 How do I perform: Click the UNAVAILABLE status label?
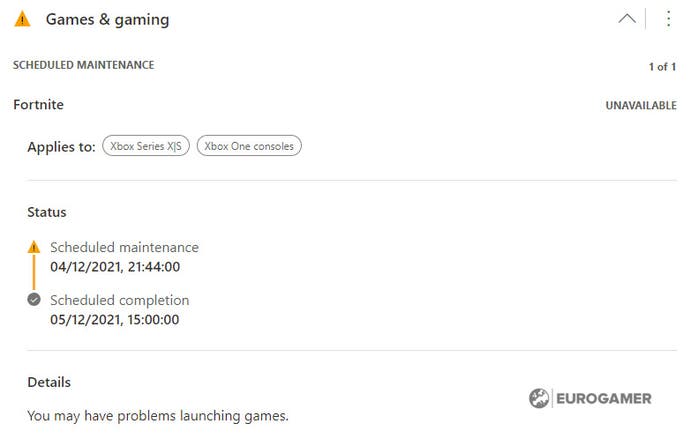pos(641,106)
